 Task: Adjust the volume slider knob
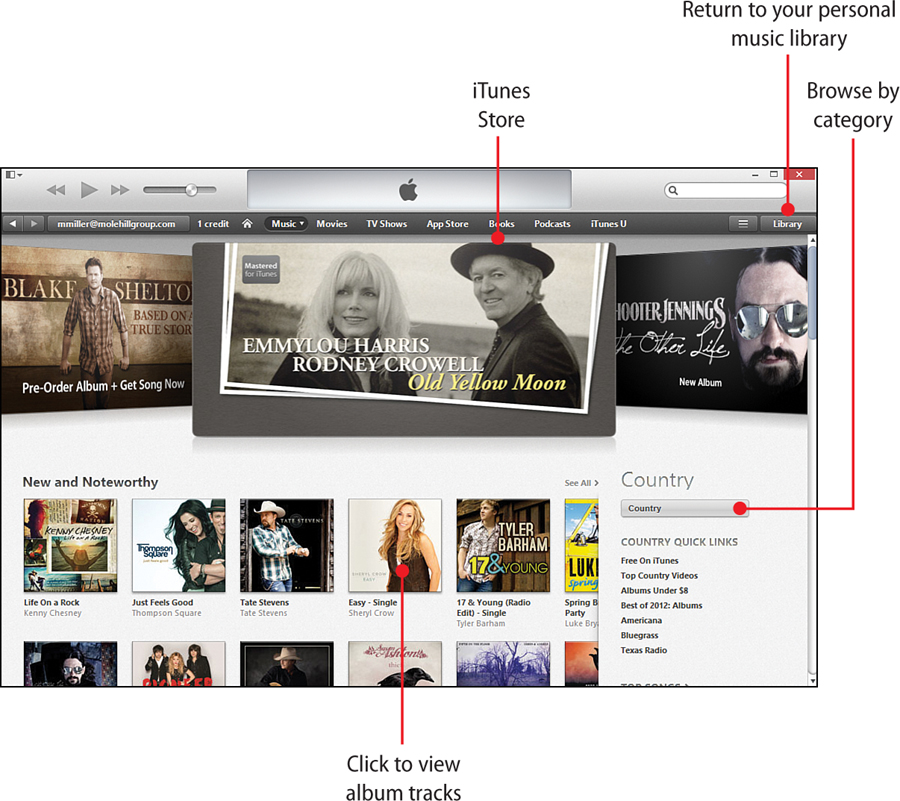(191, 190)
